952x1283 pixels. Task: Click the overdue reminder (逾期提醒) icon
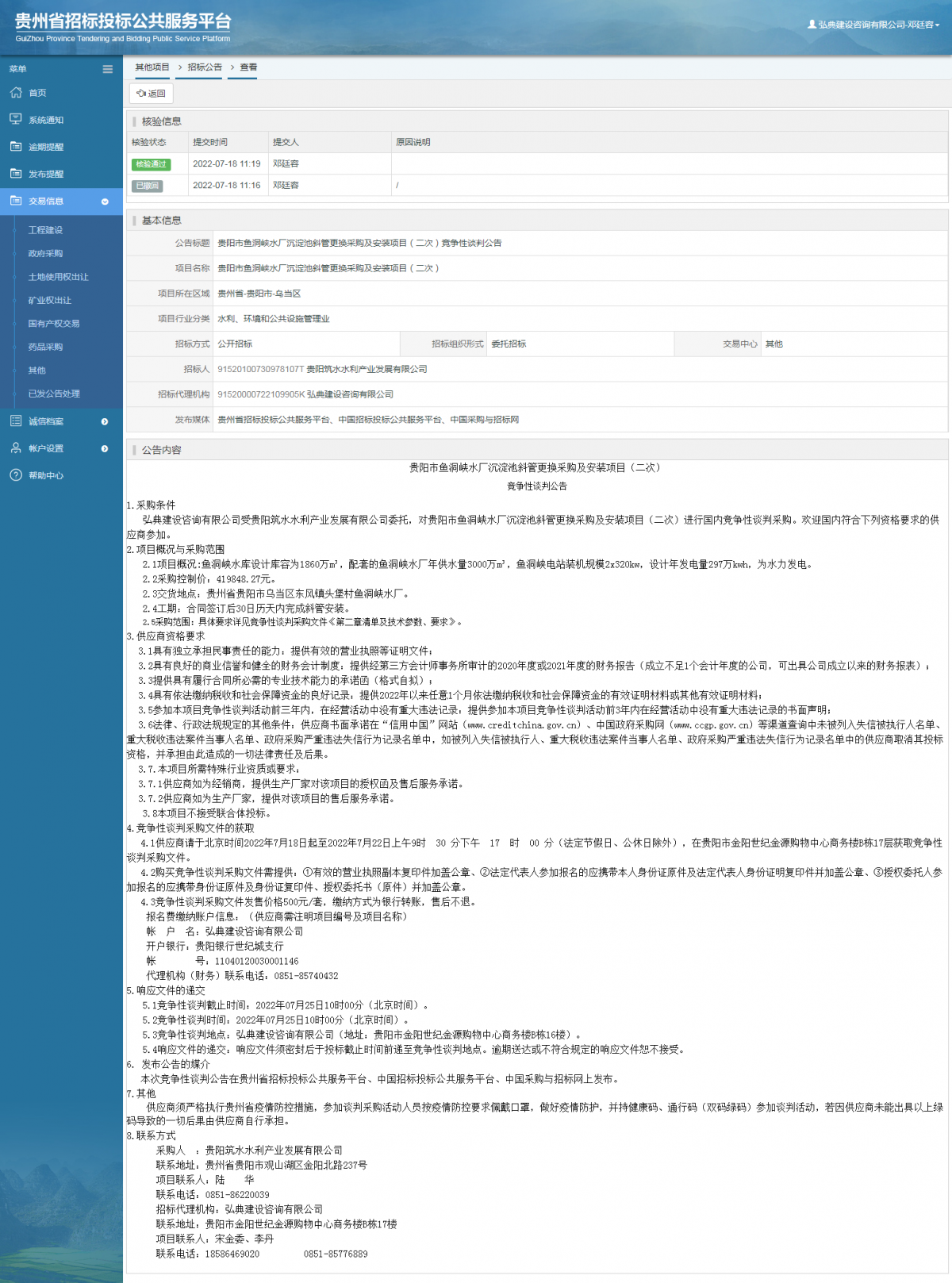[x=16, y=147]
